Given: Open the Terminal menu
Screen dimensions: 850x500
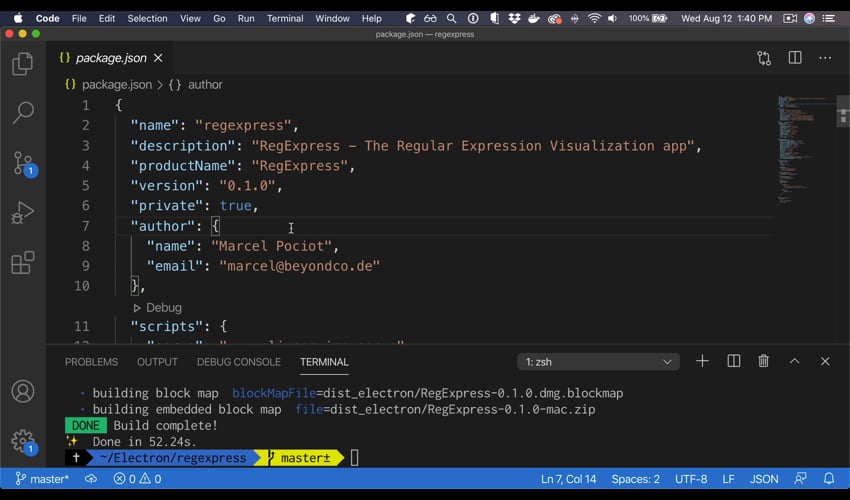Looking at the screenshot, I should tap(285, 18).
